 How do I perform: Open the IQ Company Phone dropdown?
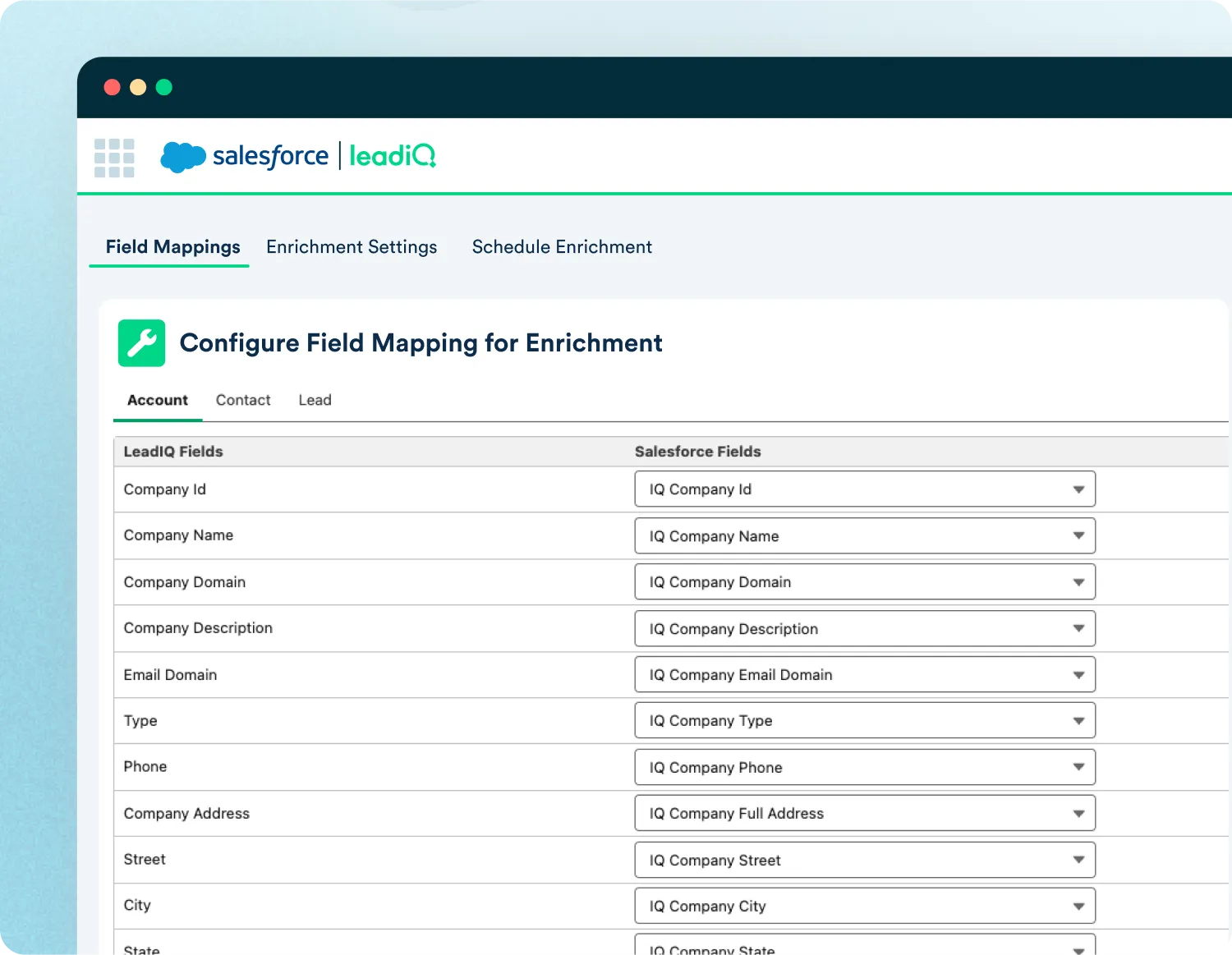864,768
